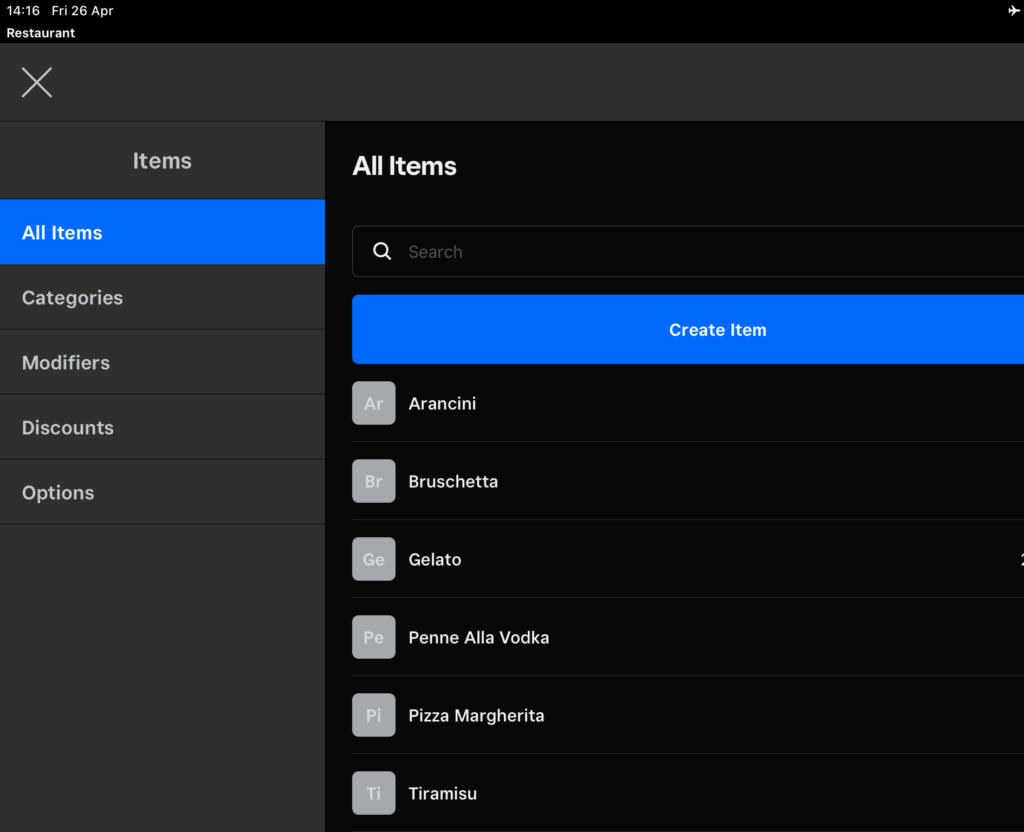
Task: Tap the Tiramisu 'Ti' item icon
Action: 374,794
